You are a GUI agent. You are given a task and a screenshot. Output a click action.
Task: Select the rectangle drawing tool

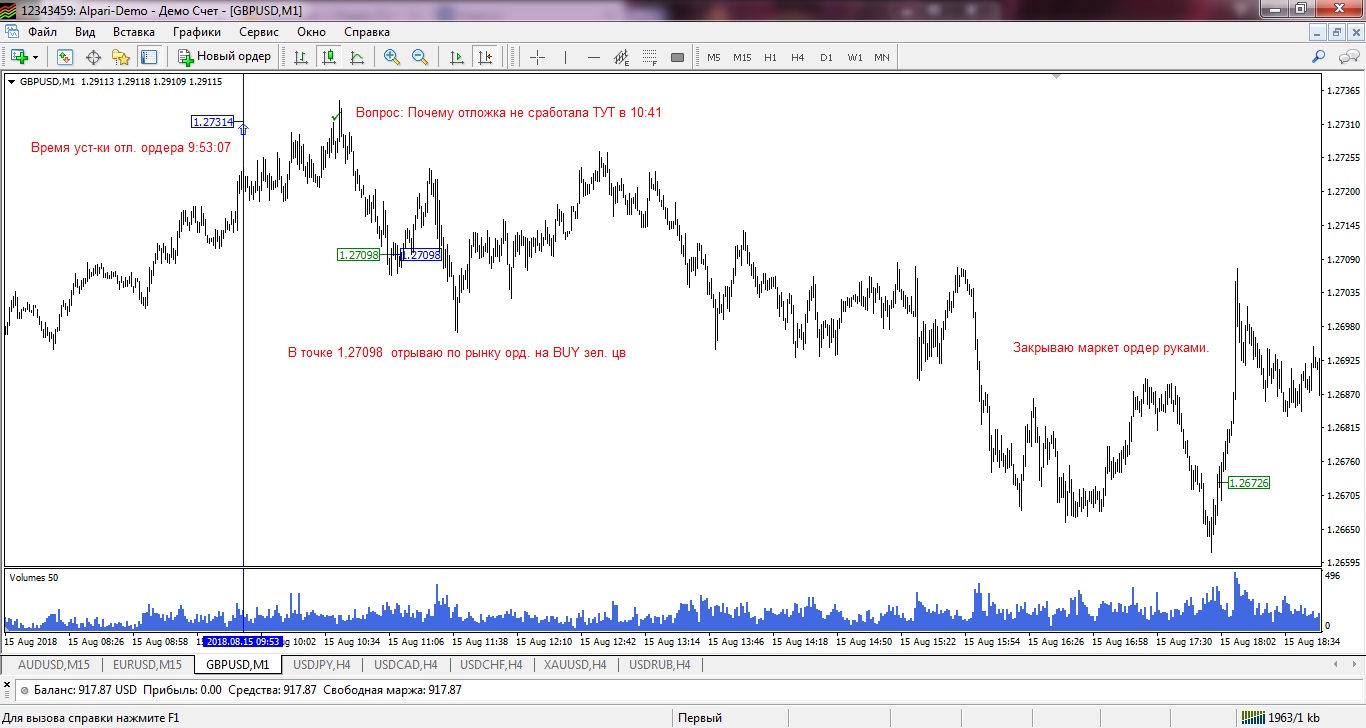pos(677,57)
